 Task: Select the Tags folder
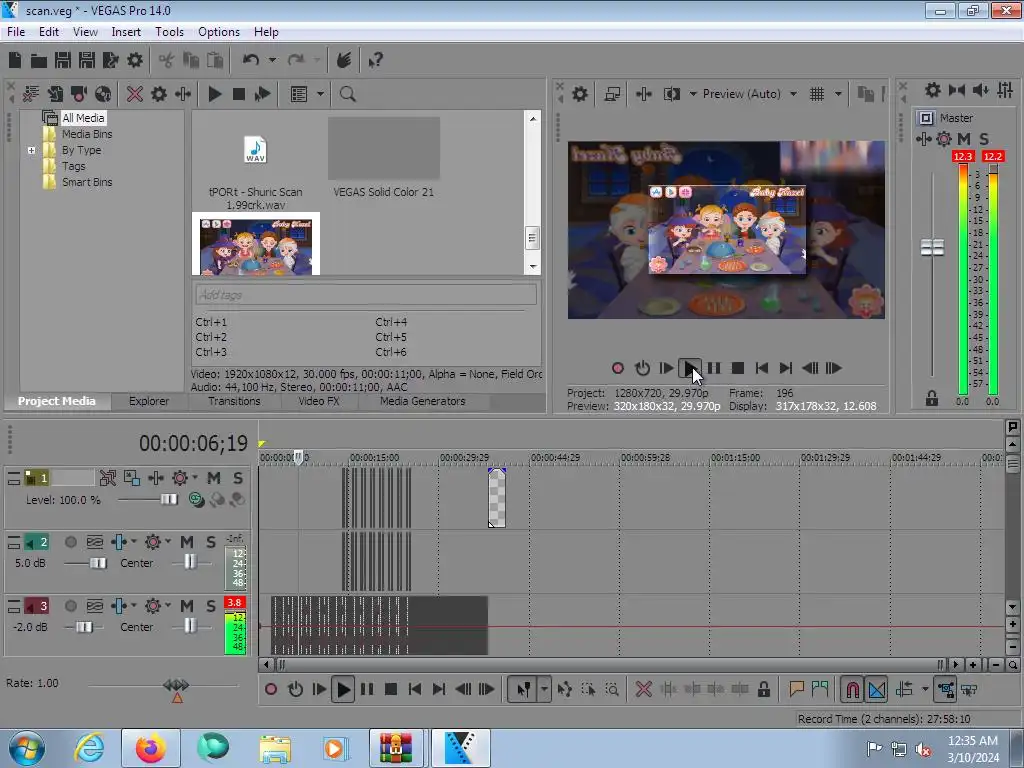pyautogui.click(x=74, y=167)
